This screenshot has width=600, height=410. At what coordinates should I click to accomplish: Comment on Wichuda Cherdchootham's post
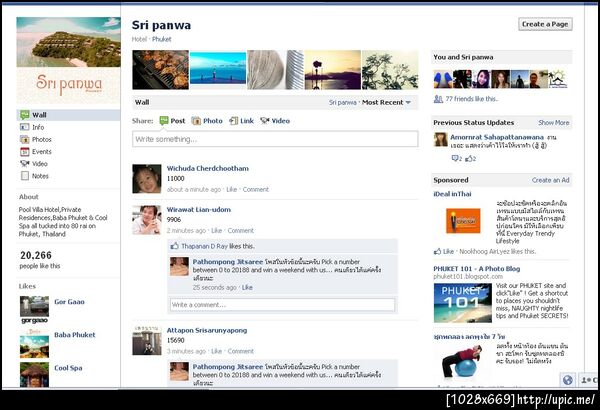(x=256, y=189)
